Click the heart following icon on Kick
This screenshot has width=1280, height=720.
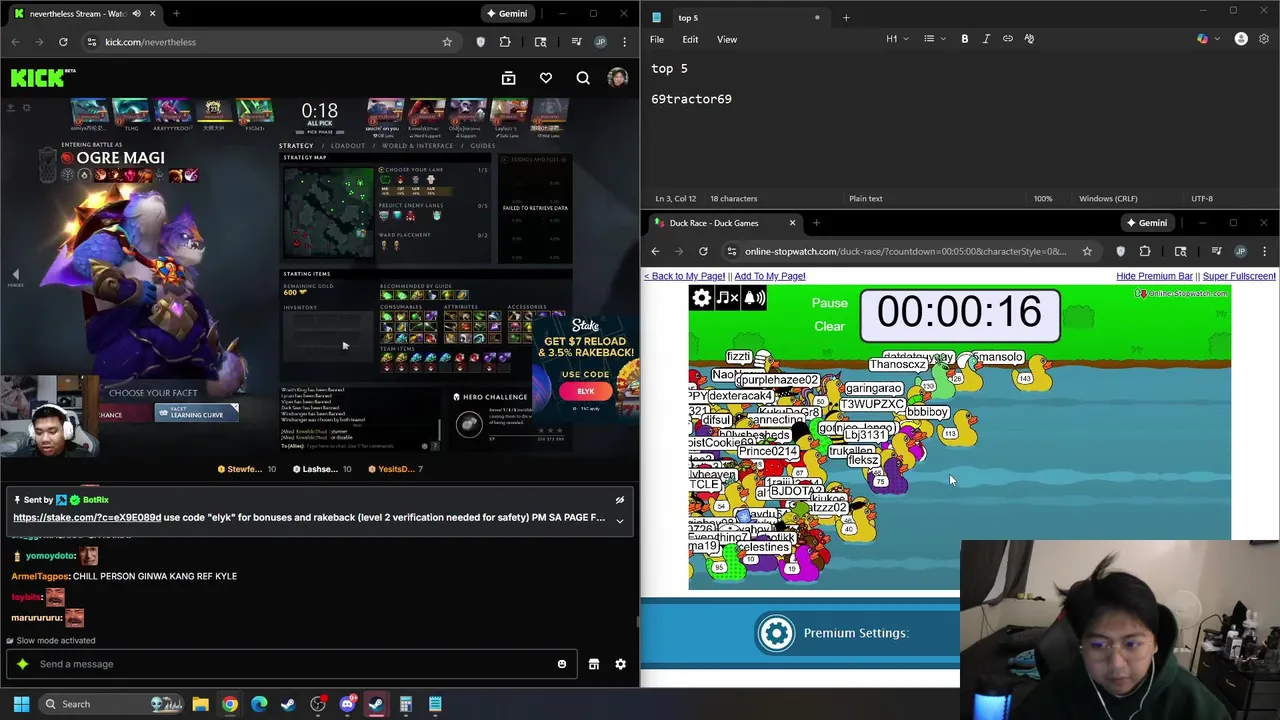[x=546, y=78]
